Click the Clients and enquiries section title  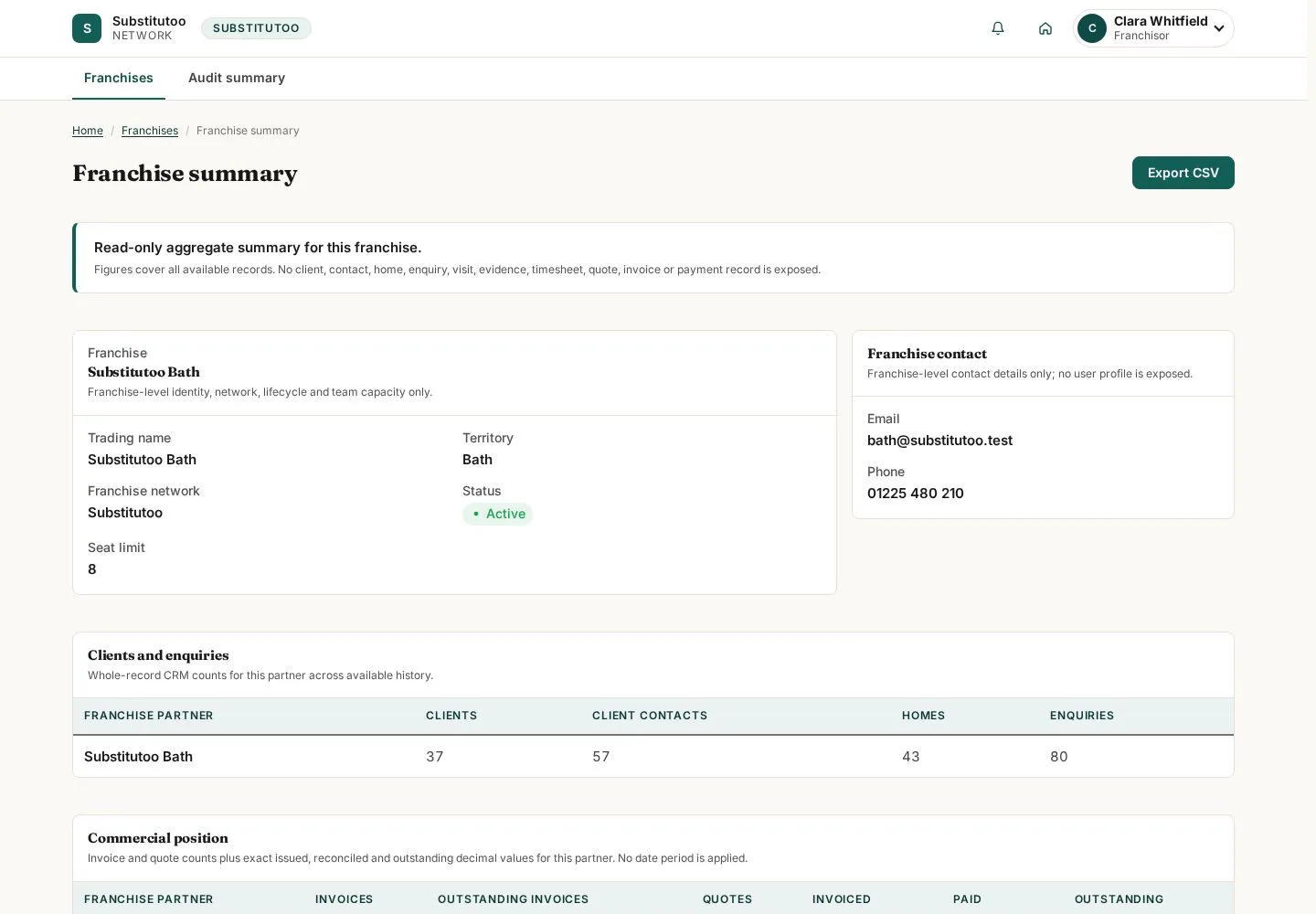click(x=158, y=655)
